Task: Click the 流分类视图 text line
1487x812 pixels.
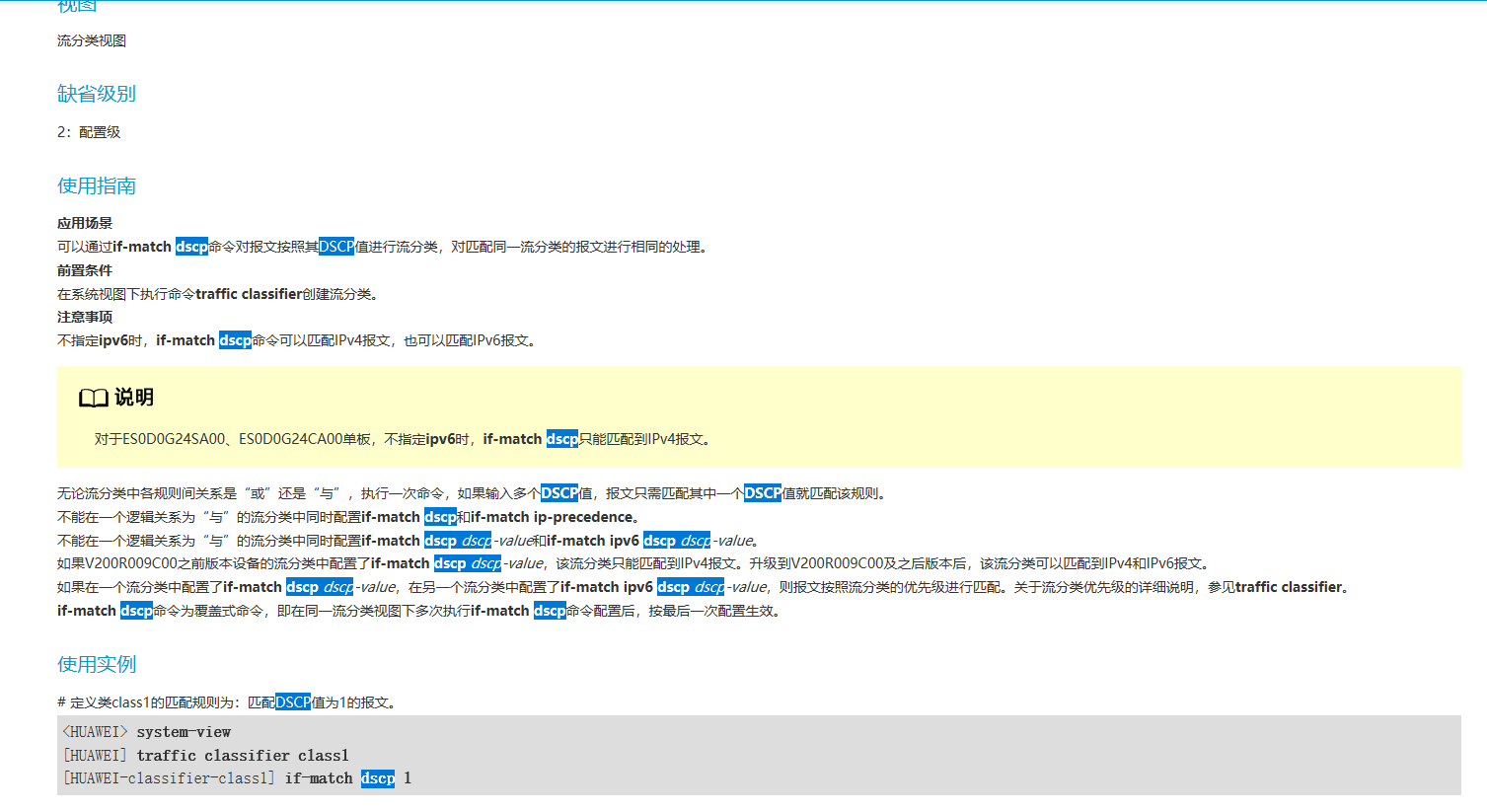Action: point(92,40)
